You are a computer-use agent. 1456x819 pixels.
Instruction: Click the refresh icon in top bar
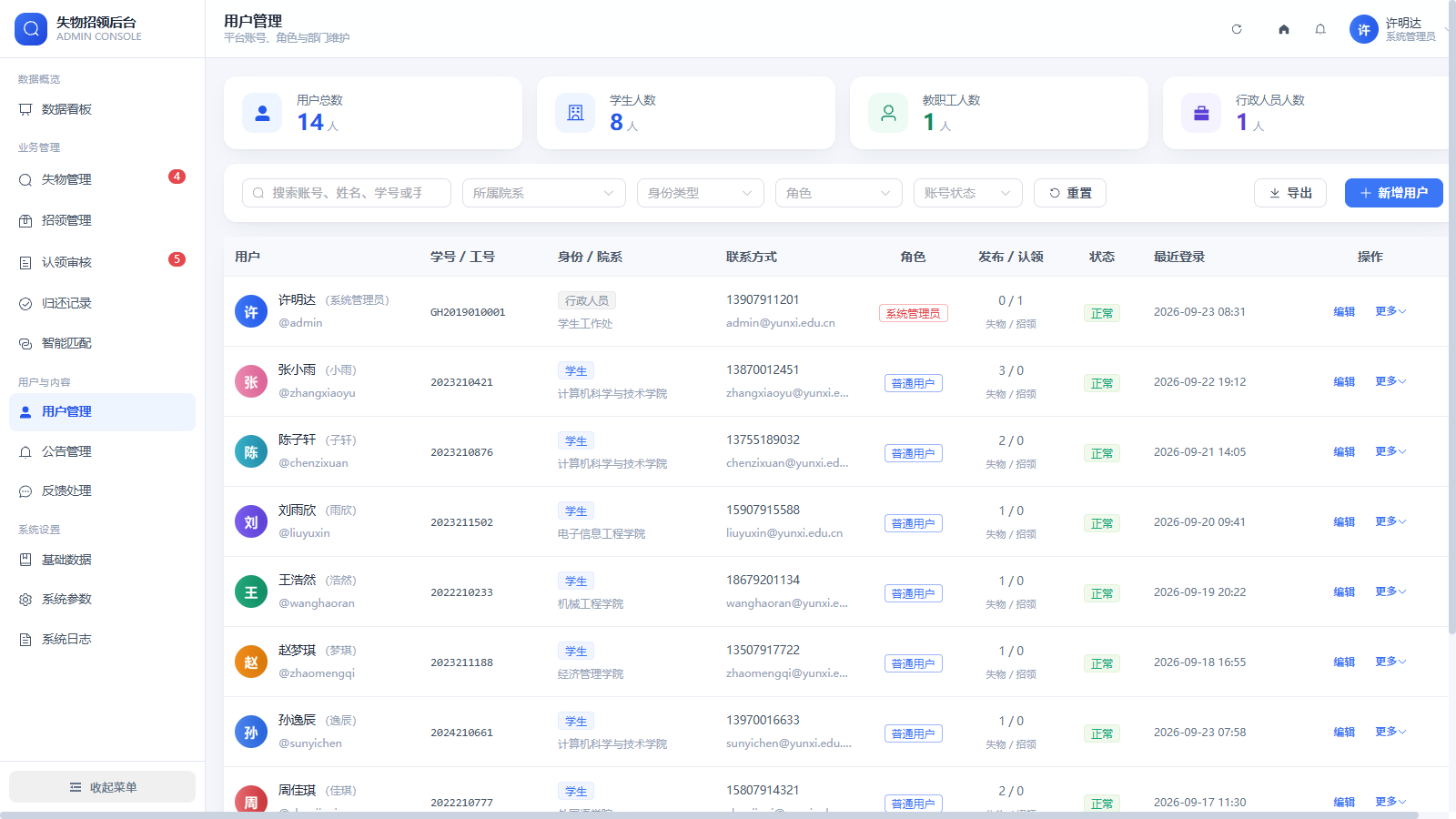tap(1237, 29)
